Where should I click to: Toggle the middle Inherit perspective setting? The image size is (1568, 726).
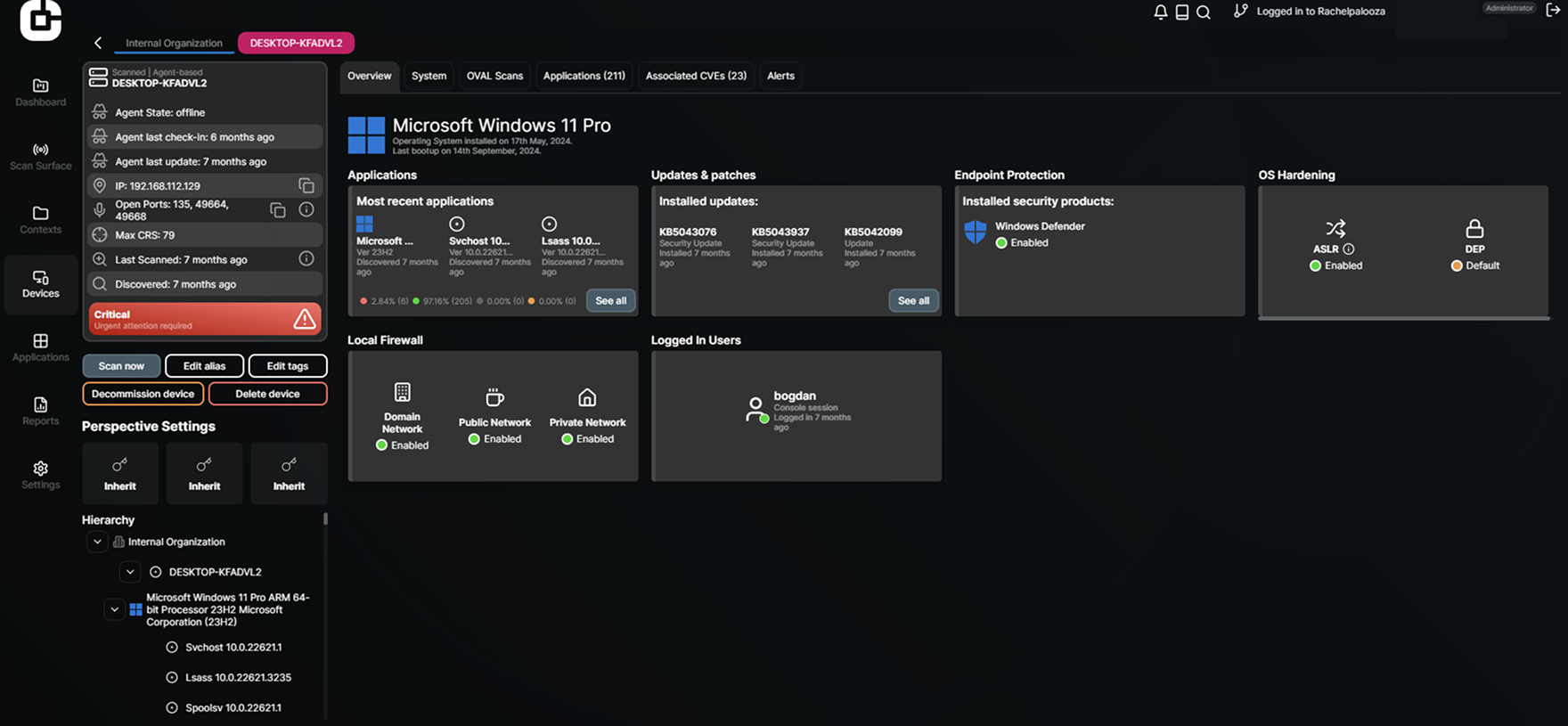click(x=204, y=473)
